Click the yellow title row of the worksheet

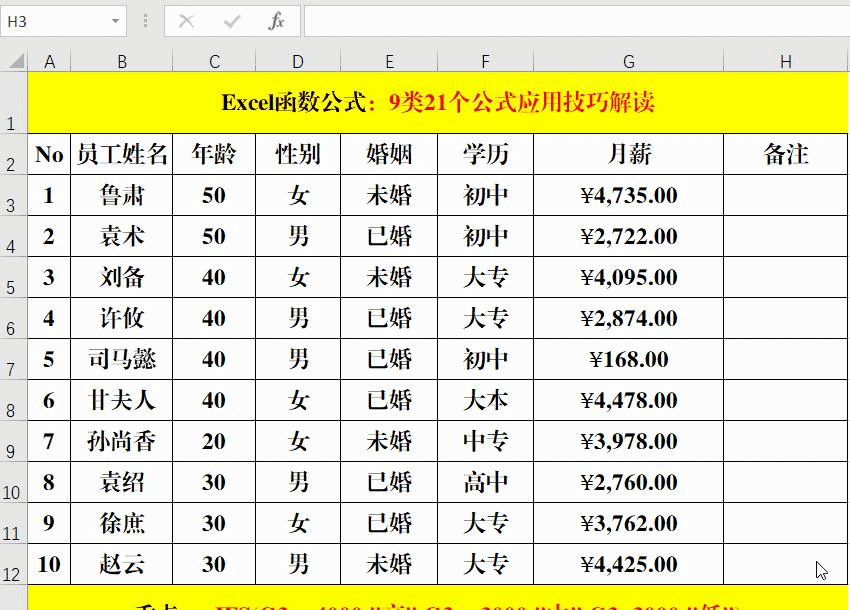coord(425,100)
